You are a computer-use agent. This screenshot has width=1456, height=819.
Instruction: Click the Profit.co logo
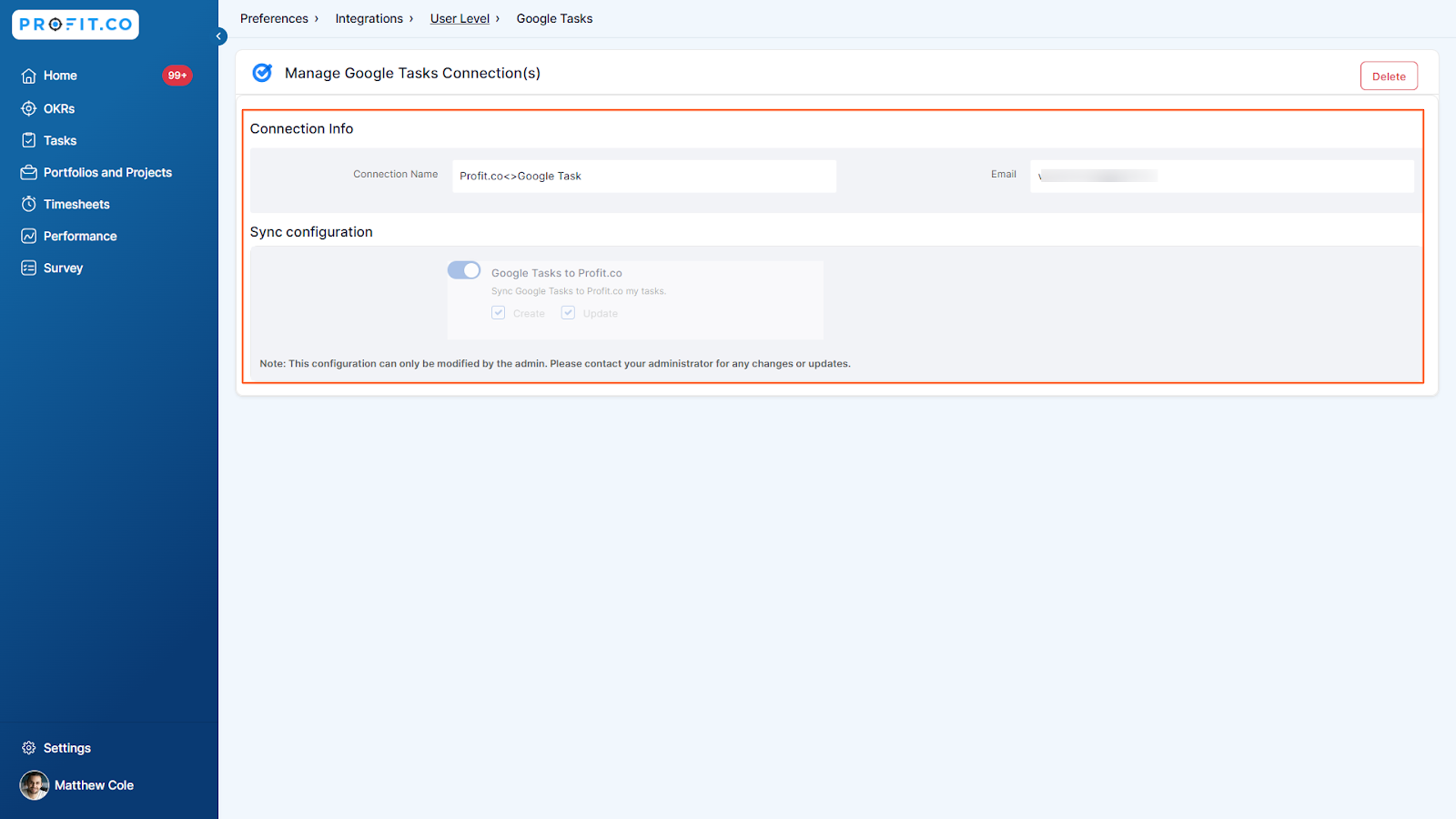[x=76, y=25]
